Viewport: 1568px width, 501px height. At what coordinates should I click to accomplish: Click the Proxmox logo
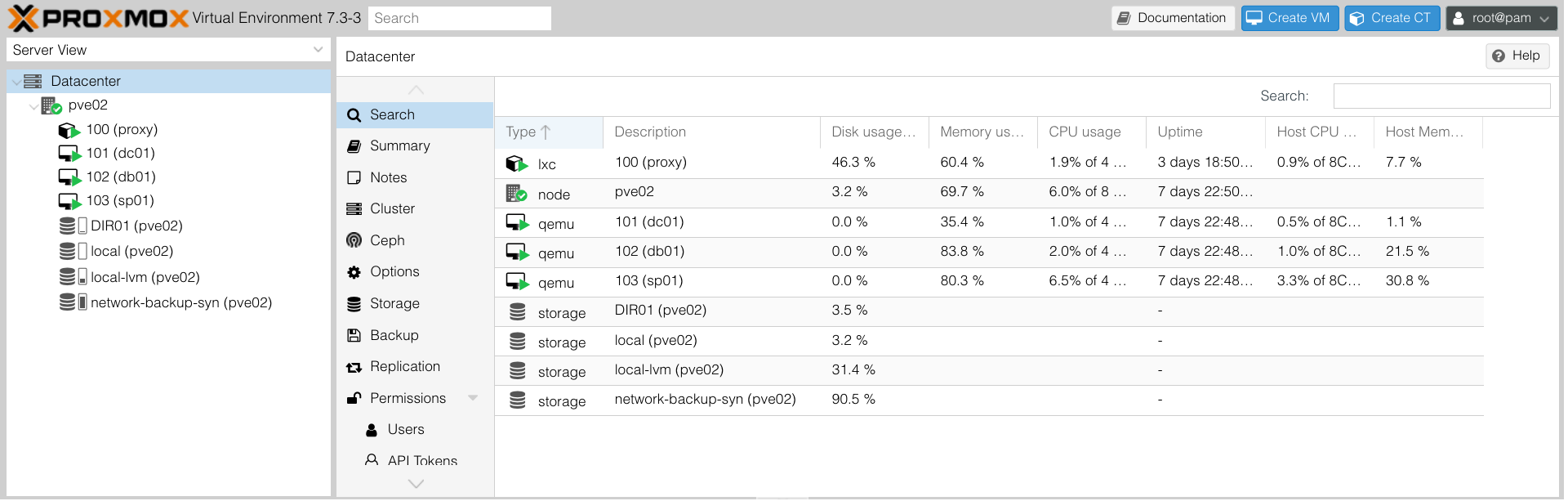[99, 18]
